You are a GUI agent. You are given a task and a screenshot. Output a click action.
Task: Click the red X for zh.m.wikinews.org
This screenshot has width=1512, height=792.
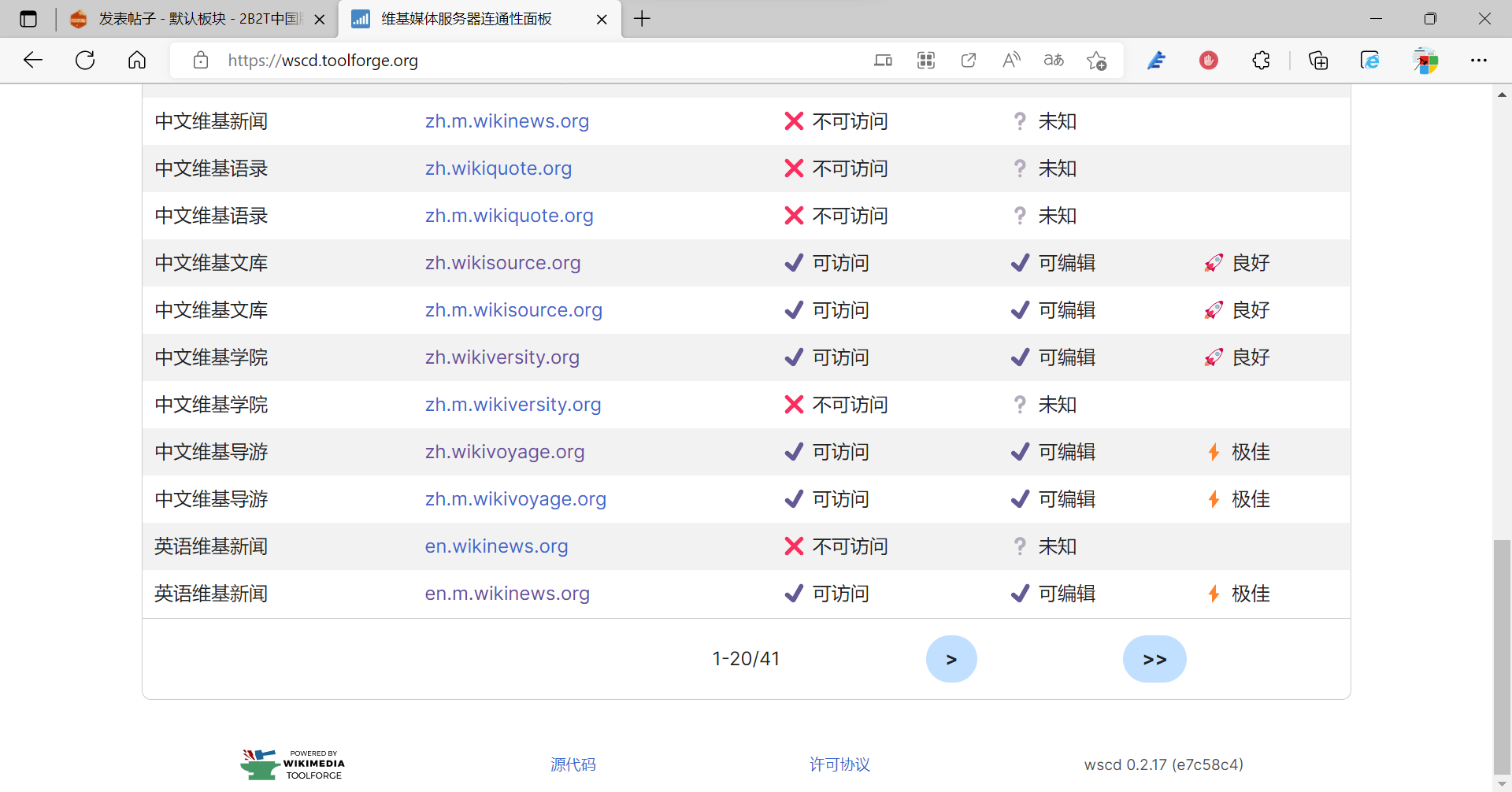point(794,121)
